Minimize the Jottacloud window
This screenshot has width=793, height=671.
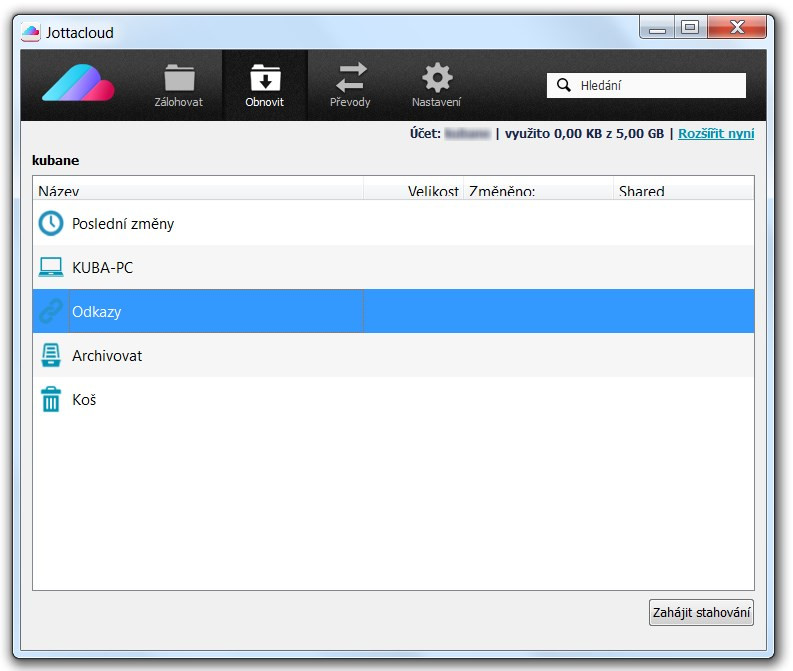(x=657, y=28)
